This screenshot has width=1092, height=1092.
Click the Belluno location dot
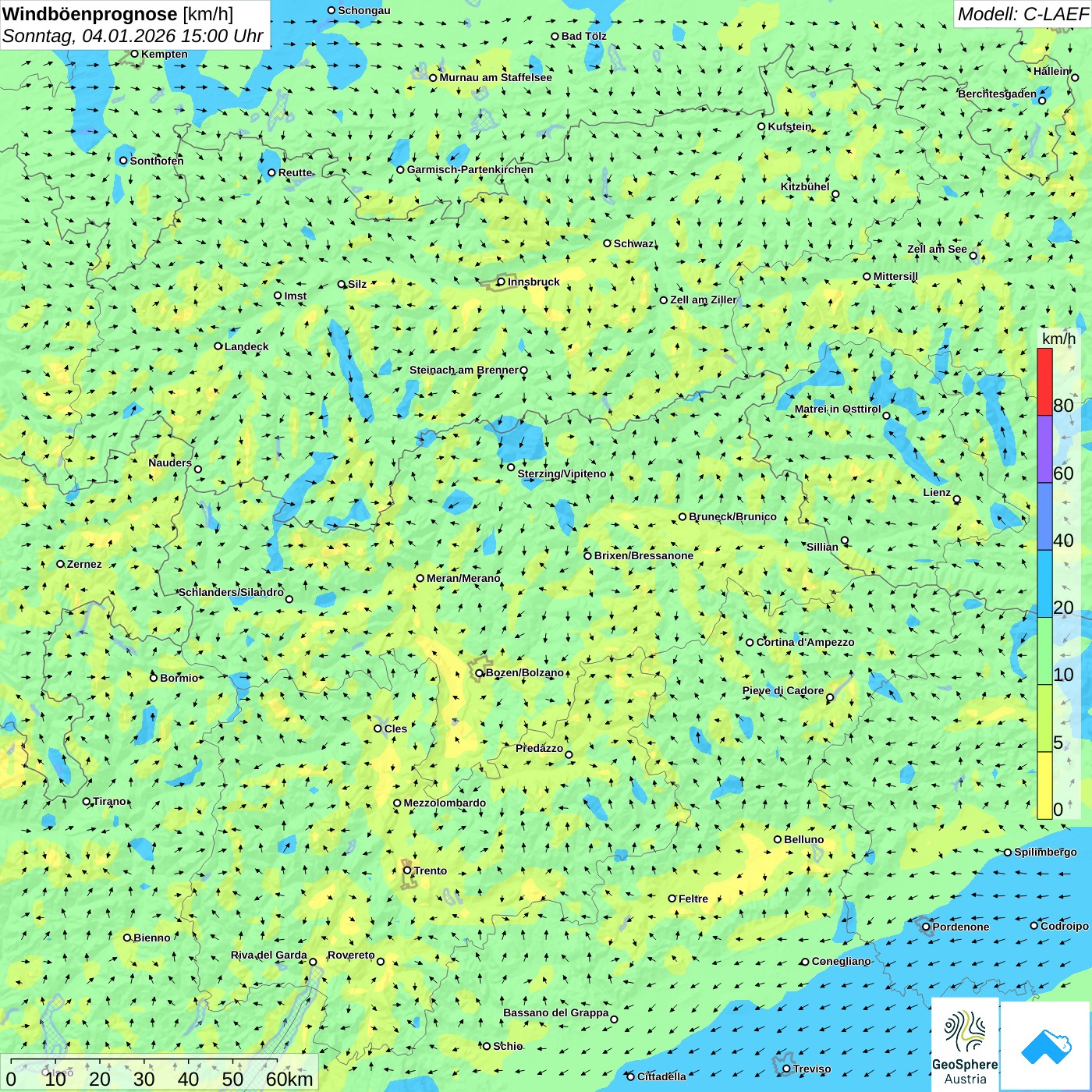[x=778, y=839]
